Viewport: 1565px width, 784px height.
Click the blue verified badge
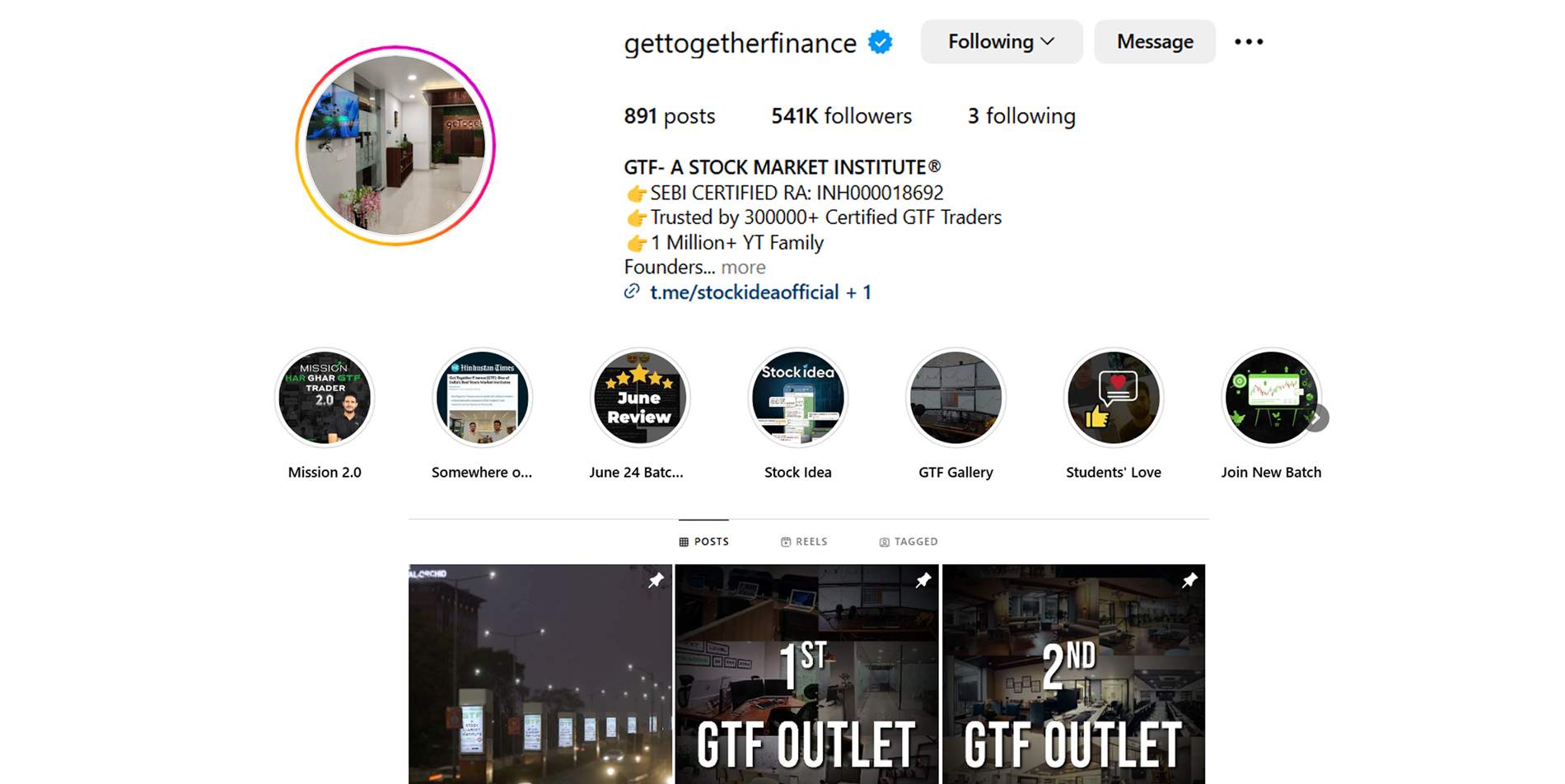(881, 42)
